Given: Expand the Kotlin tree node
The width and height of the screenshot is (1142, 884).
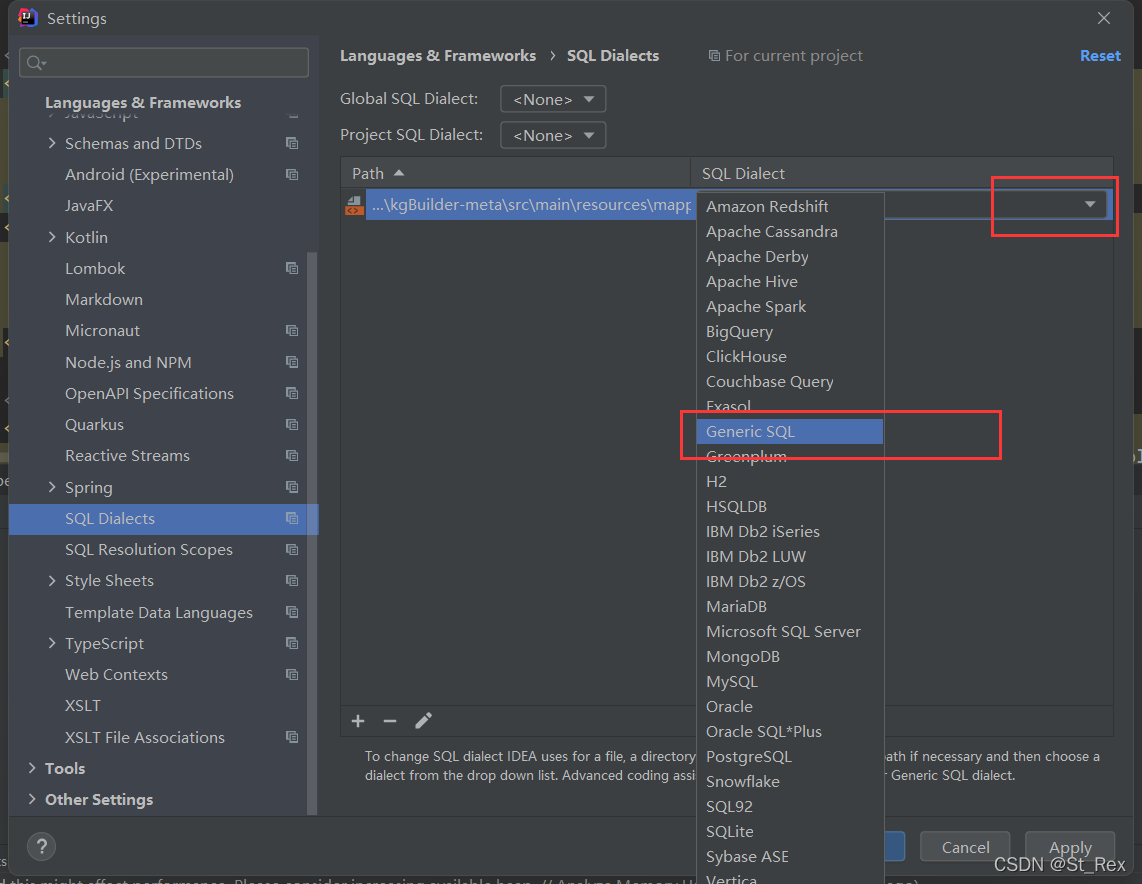Looking at the screenshot, I should 52,237.
